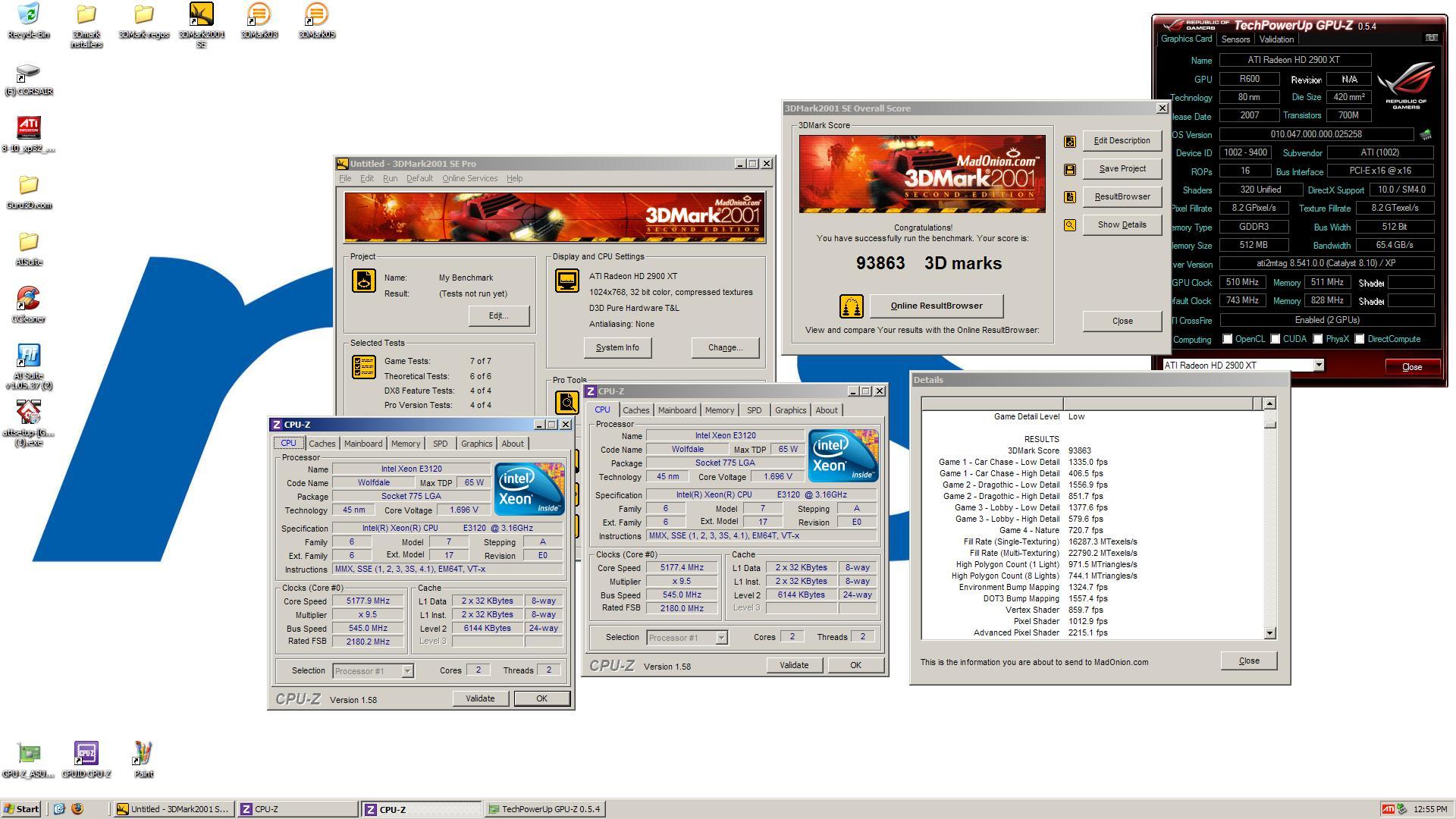Toggle the OpenCL checkbox in GPU-Z
This screenshot has height=819, width=1456.
(1227, 339)
